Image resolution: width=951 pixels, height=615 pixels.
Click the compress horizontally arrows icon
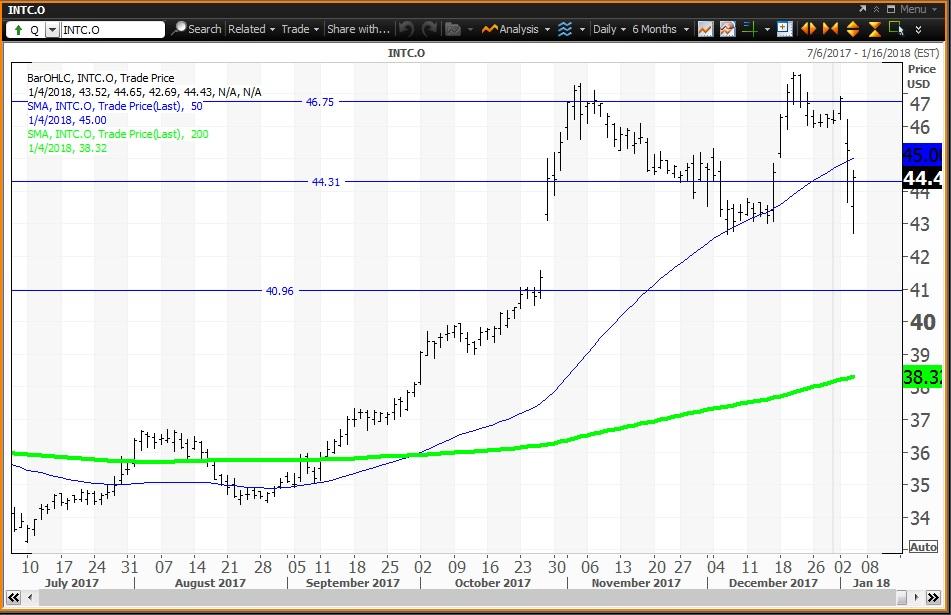pos(830,29)
